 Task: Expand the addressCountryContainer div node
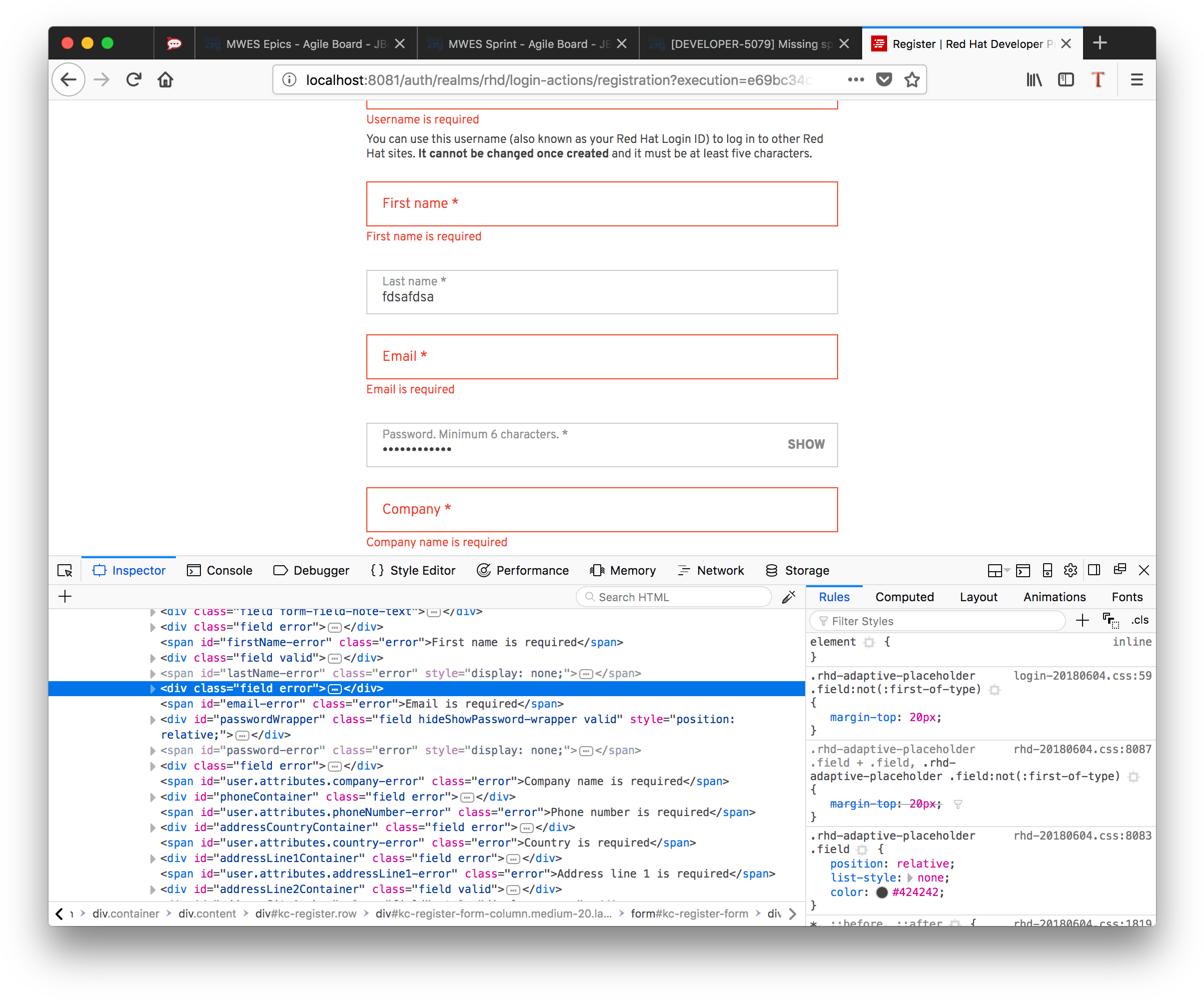point(152,828)
